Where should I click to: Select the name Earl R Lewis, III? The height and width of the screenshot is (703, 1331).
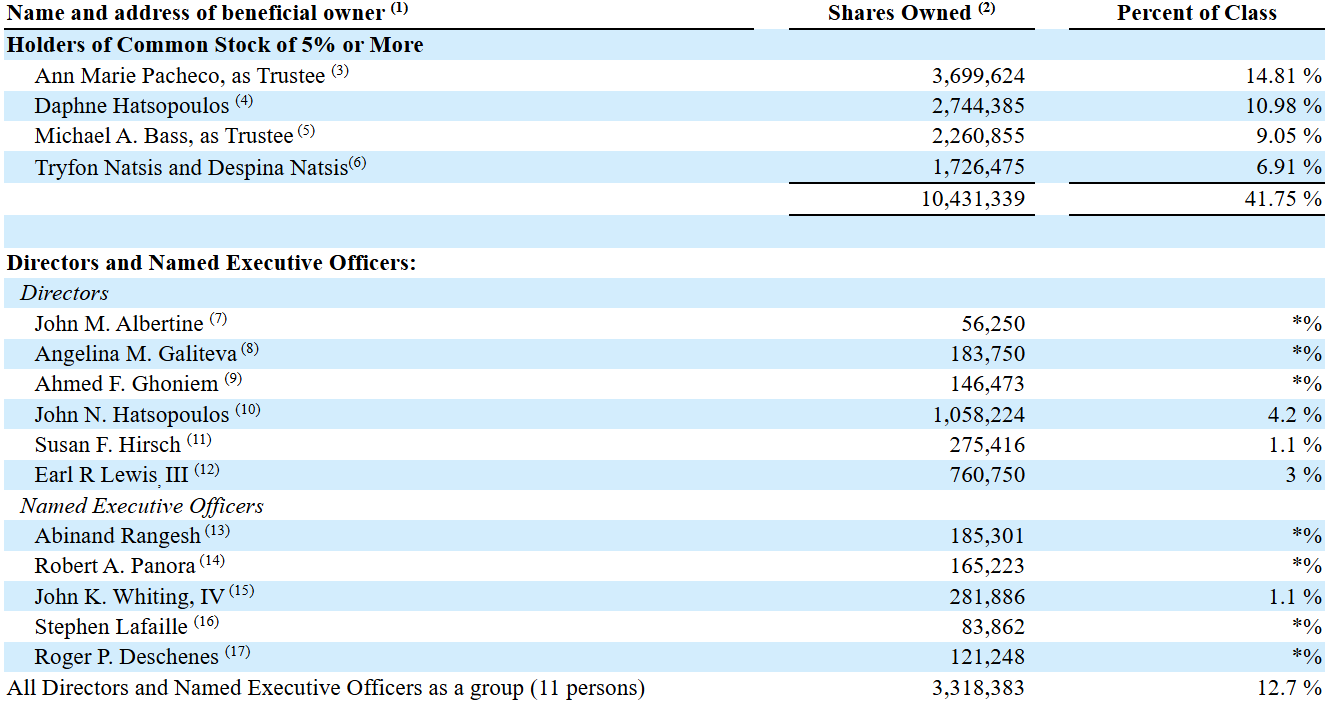(112, 475)
